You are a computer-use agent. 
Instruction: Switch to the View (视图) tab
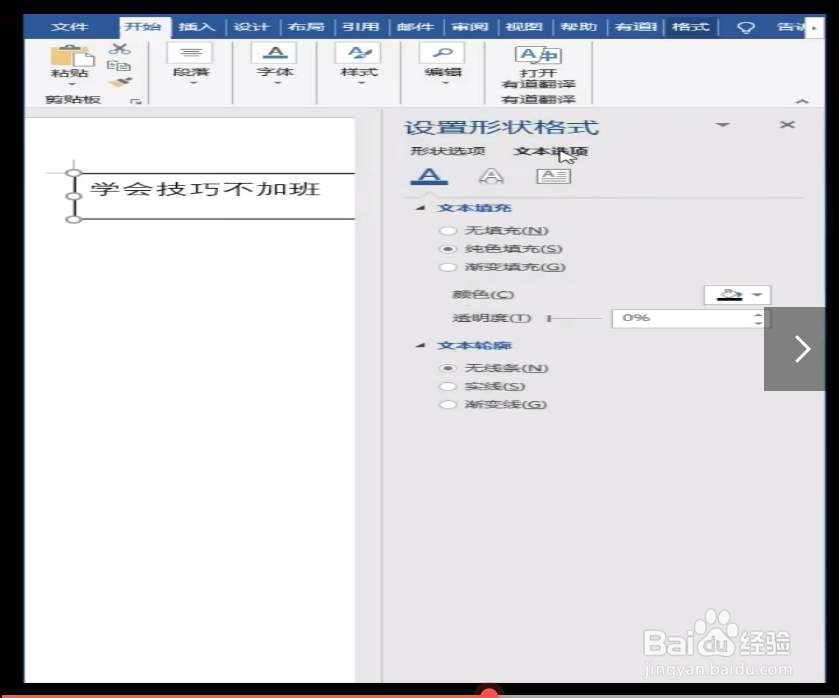click(x=524, y=27)
